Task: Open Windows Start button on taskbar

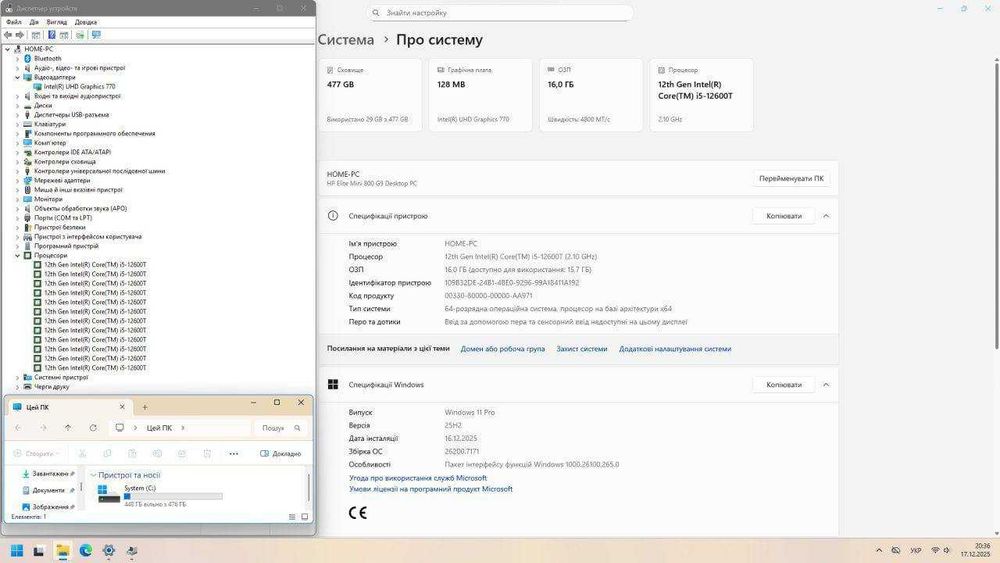Action: (x=17, y=550)
